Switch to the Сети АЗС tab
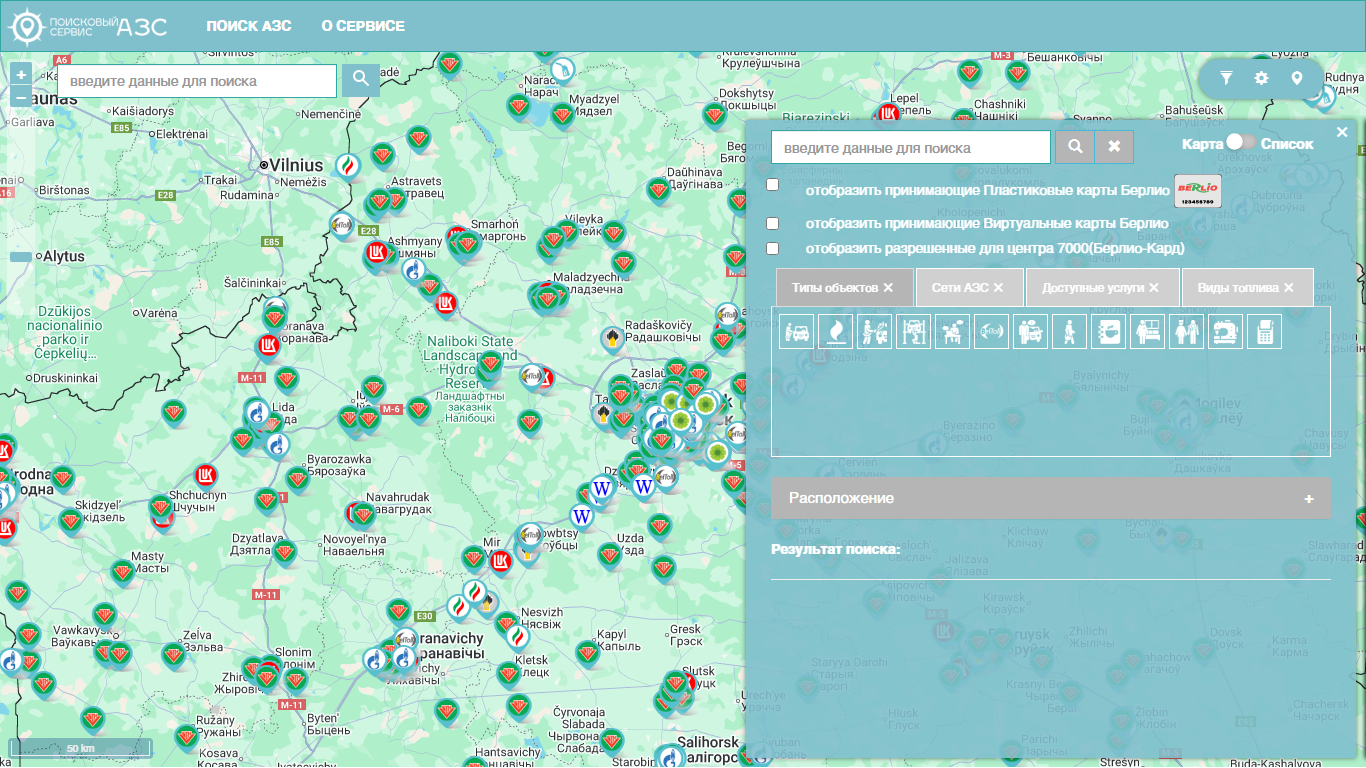The height and width of the screenshot is (768, 1366). point(969,287)
